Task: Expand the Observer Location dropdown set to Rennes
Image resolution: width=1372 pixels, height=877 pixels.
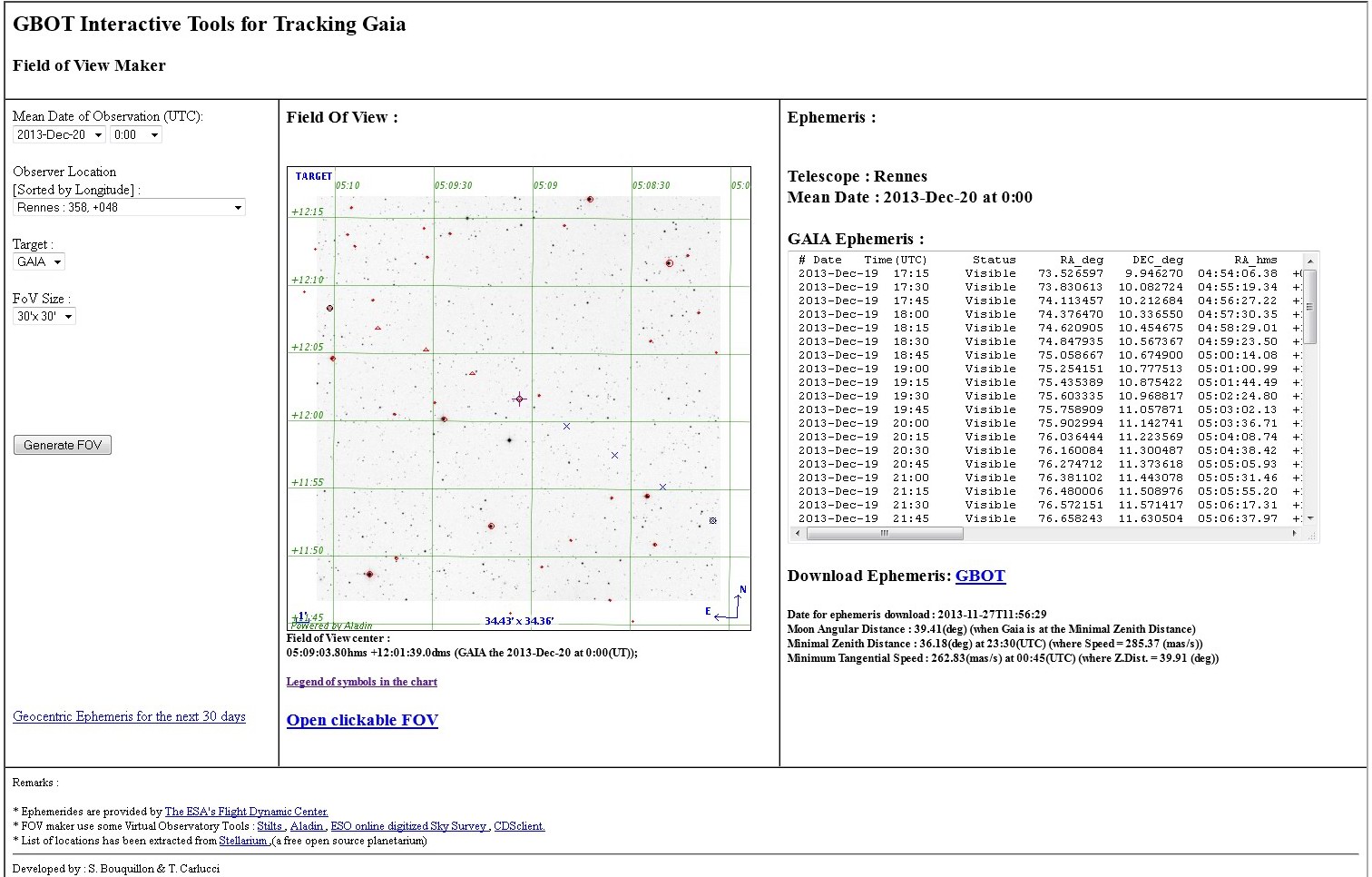Action: tap(129, 207)
